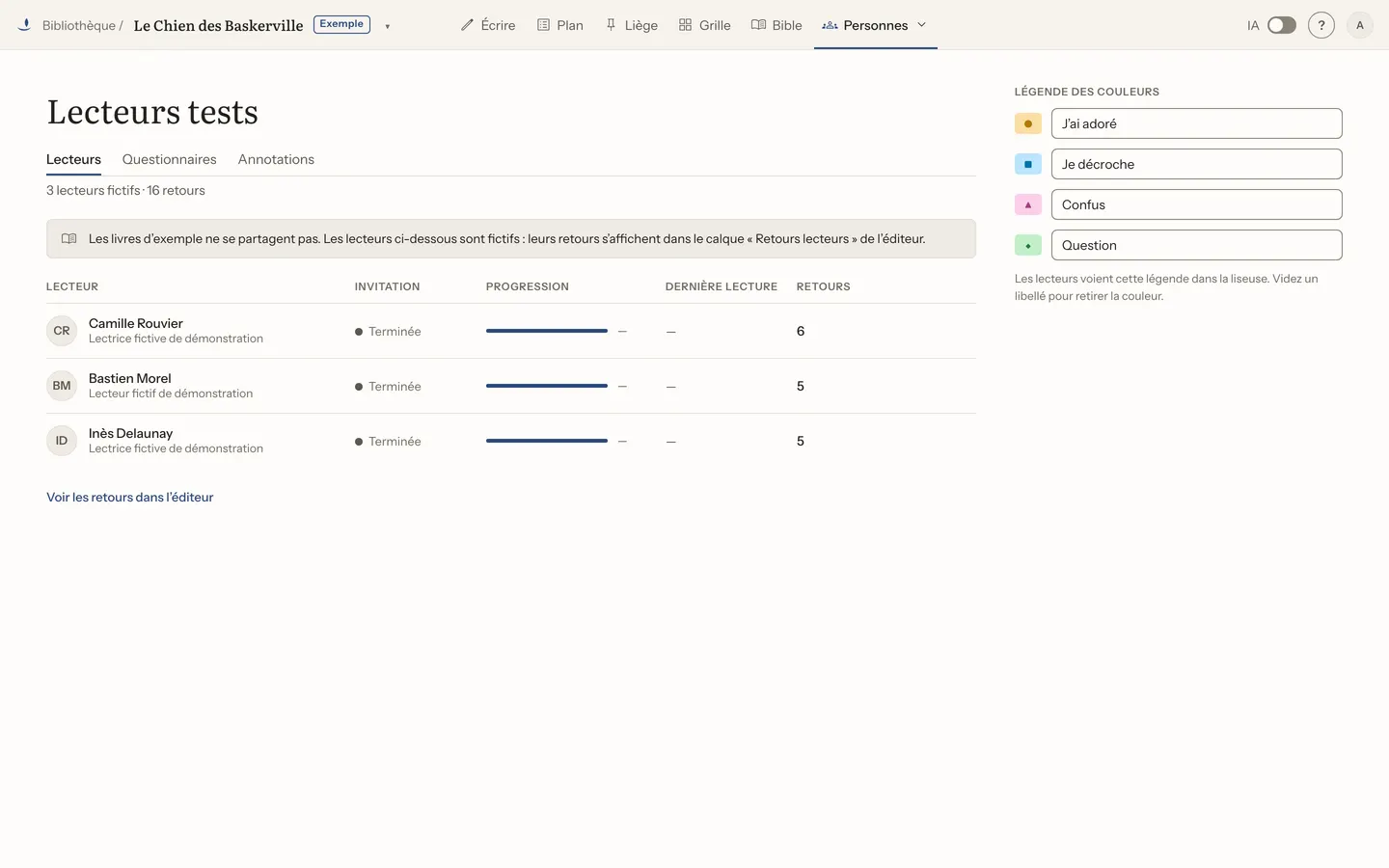Open the Écrire pencil tab
The image size is (1389, 868).
[x=488, y=25]
